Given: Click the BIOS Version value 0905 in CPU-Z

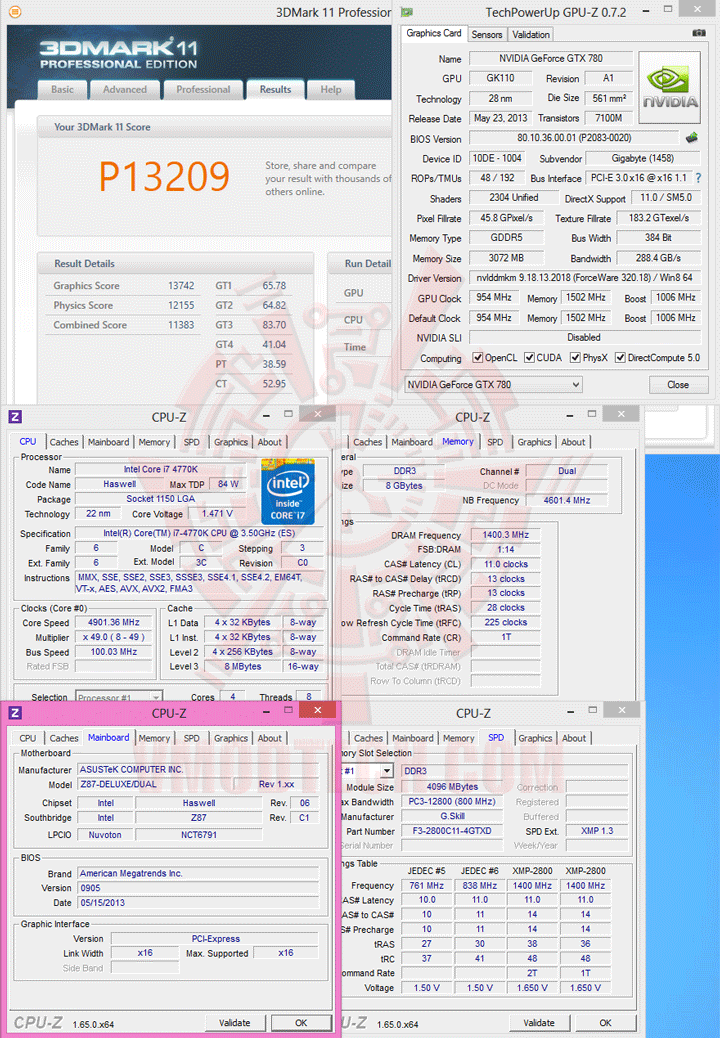Looking at the screenshot, I should coord(199,888).
